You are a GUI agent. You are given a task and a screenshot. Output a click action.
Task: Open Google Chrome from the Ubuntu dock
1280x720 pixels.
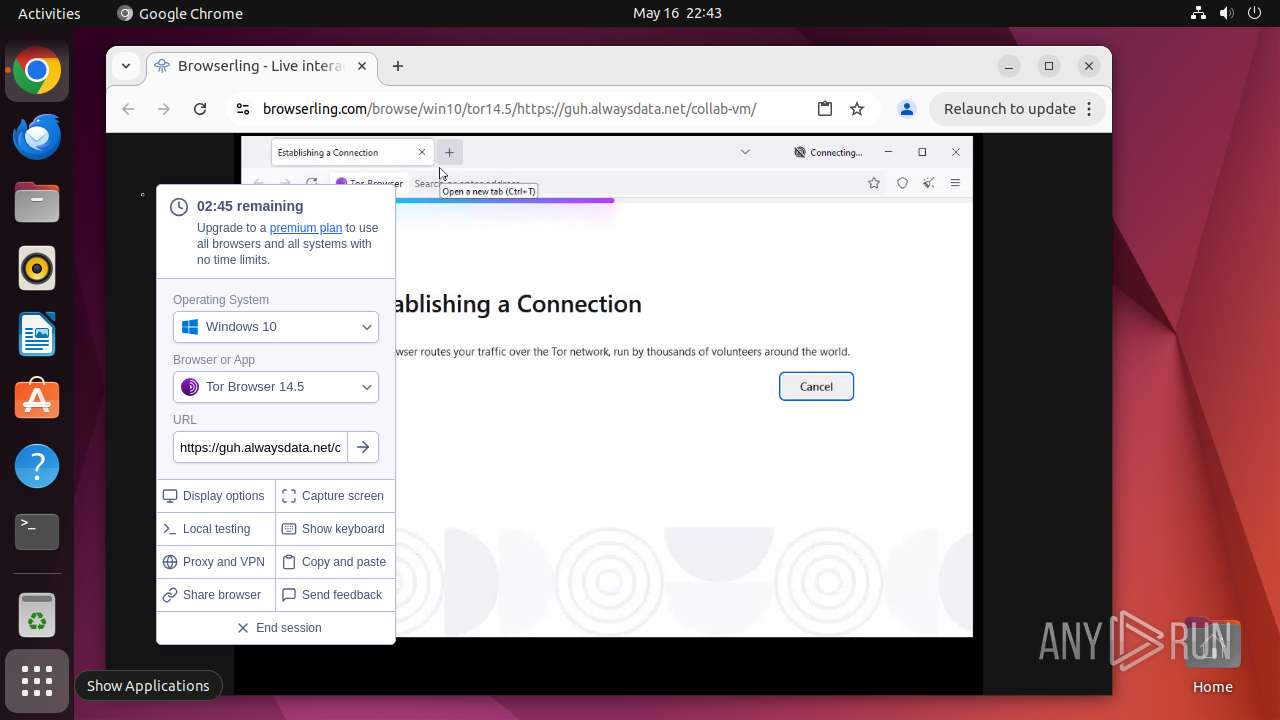[37, 71]
